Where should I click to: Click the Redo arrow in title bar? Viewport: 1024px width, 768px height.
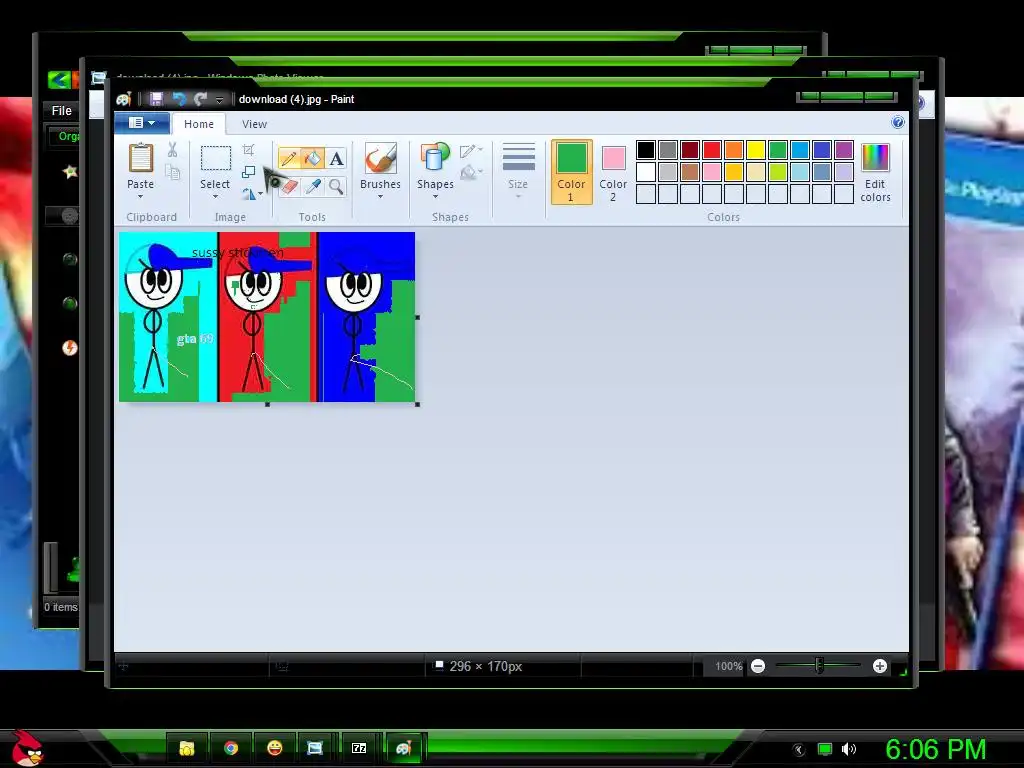point(200,99)
